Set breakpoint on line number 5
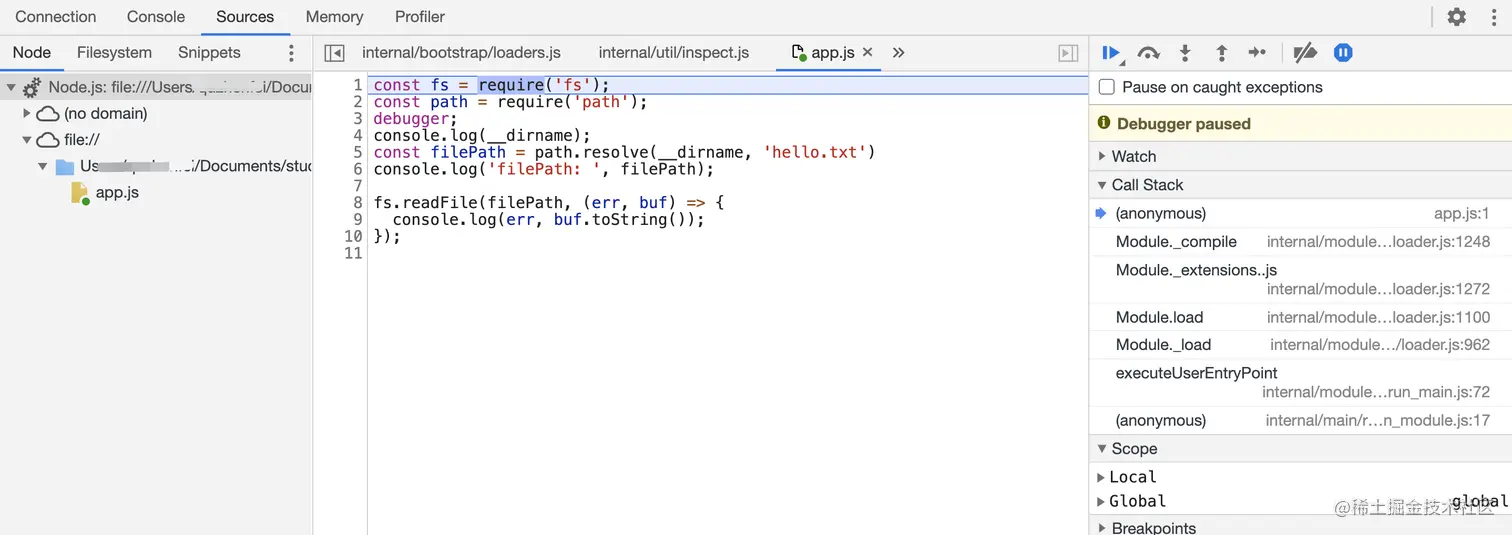Screen dimensions: 1512x535 [x=357, y=152]
